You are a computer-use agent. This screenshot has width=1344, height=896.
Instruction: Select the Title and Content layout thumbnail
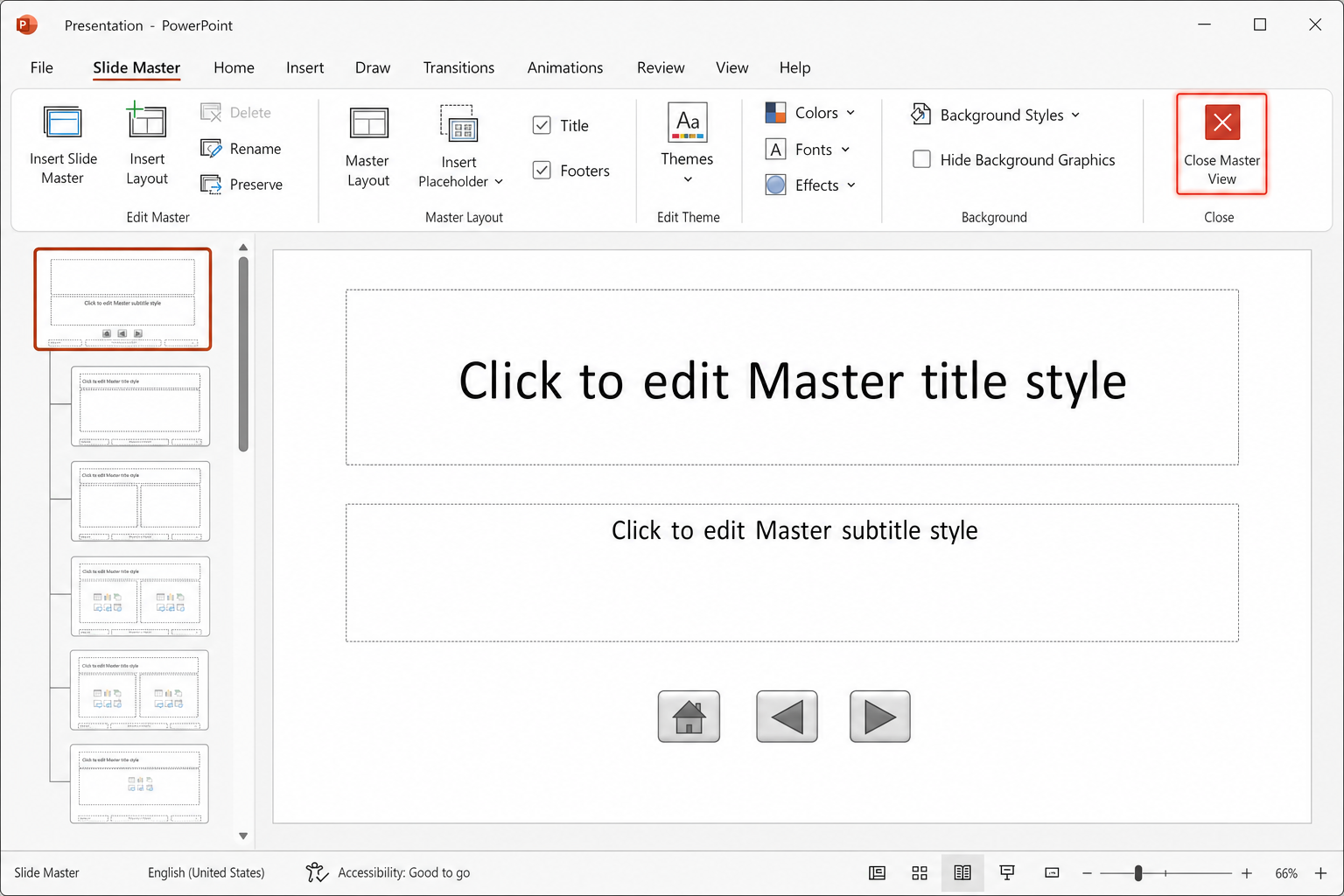point(140,406)
